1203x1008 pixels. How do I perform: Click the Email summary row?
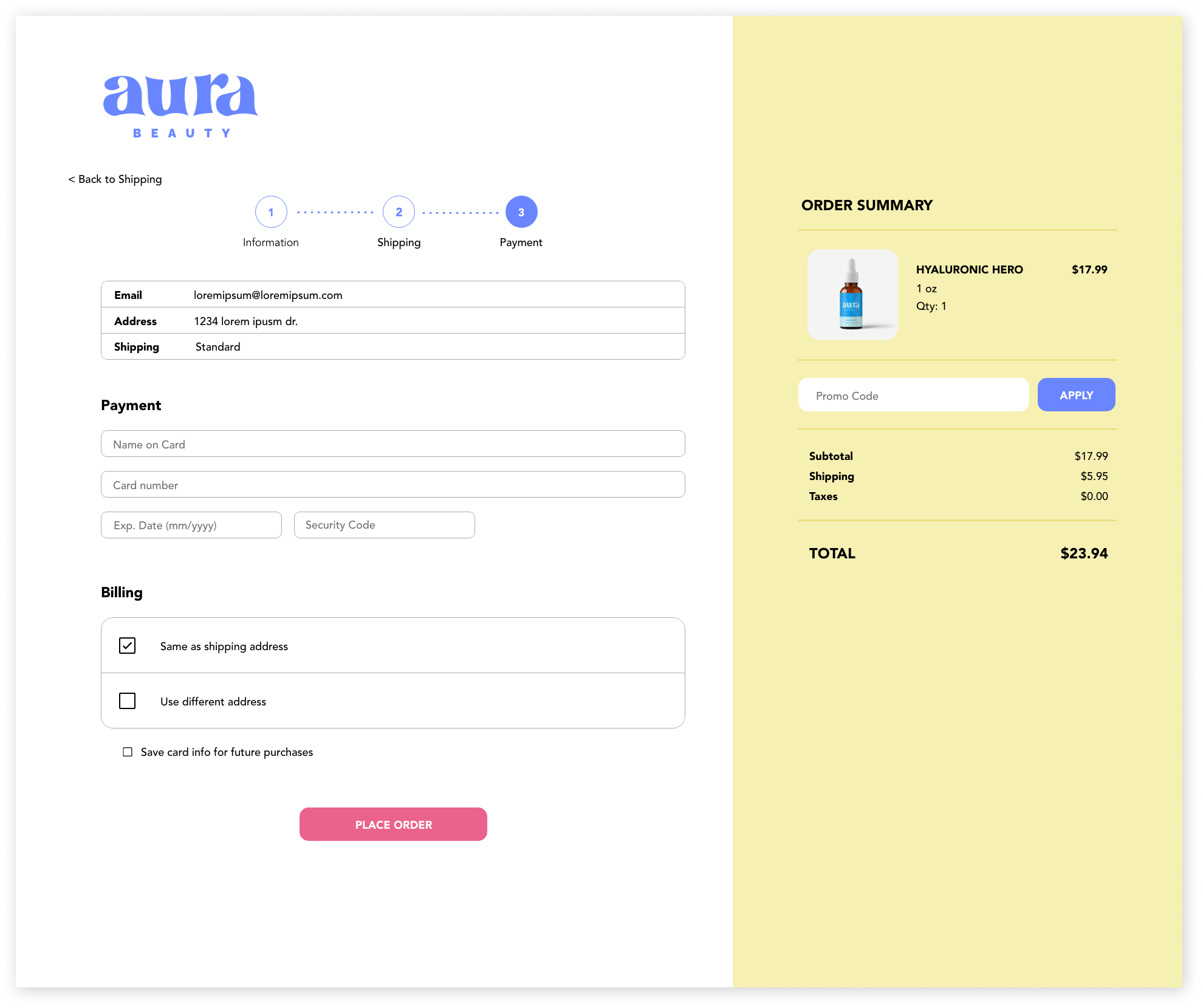(392, 295)
